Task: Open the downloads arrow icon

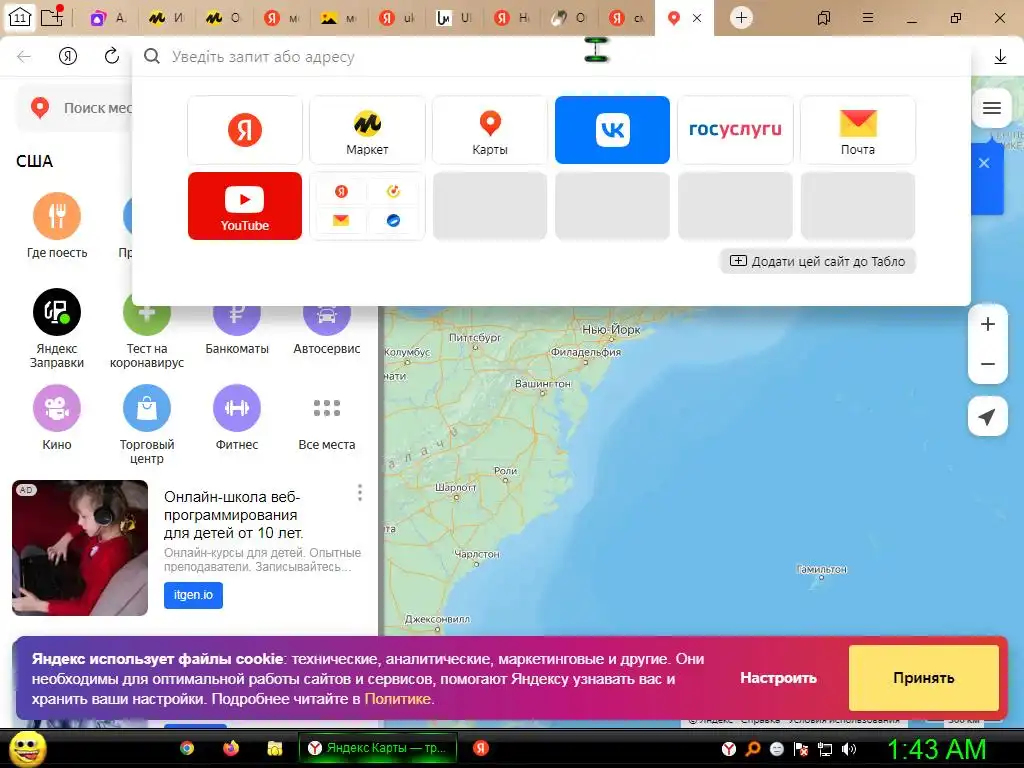Action: point(1000,57)
